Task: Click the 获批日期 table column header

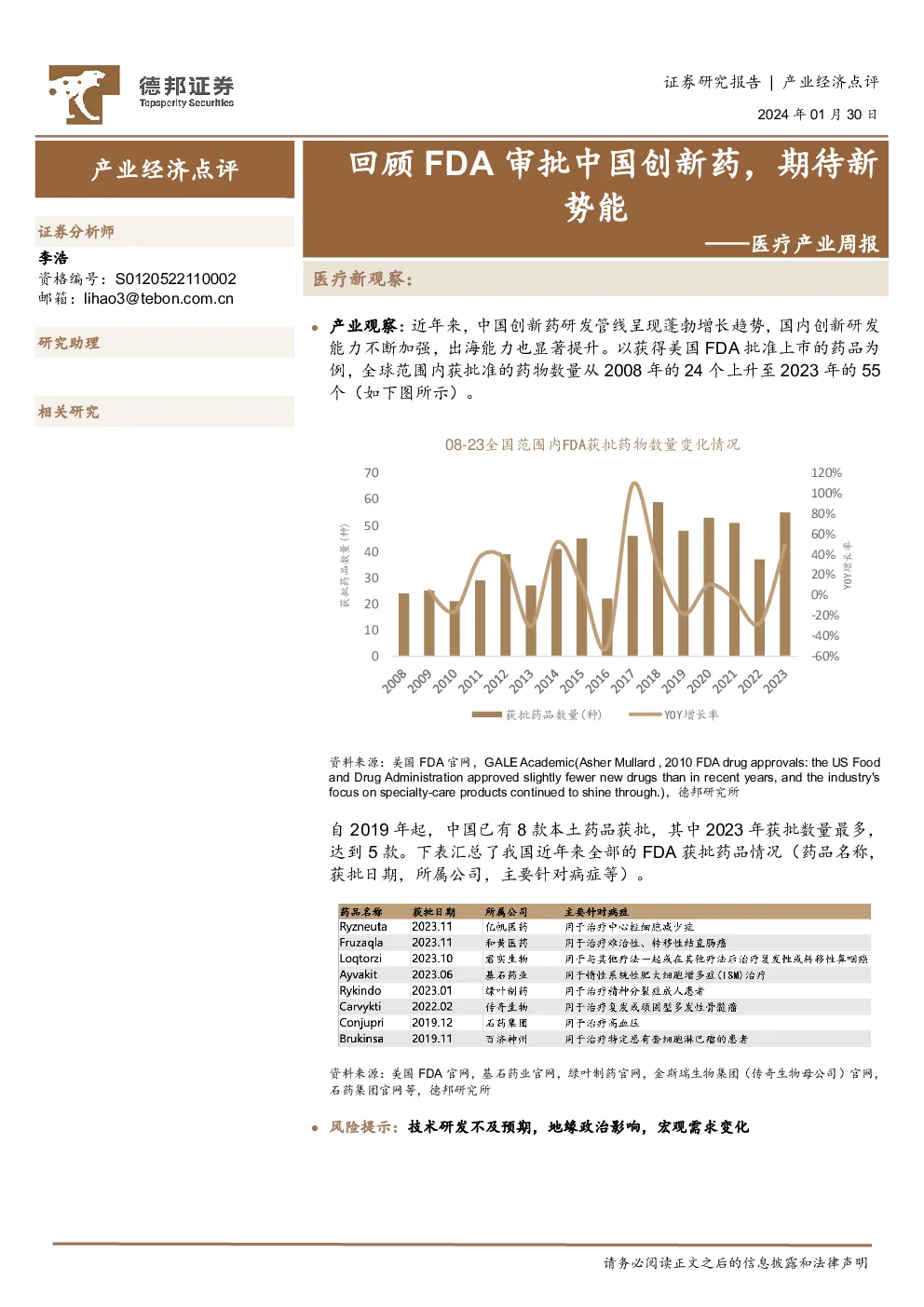Action: (434, 912)
